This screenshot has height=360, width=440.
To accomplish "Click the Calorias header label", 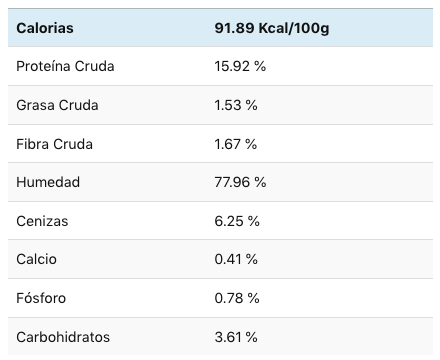I will point(45,28).
